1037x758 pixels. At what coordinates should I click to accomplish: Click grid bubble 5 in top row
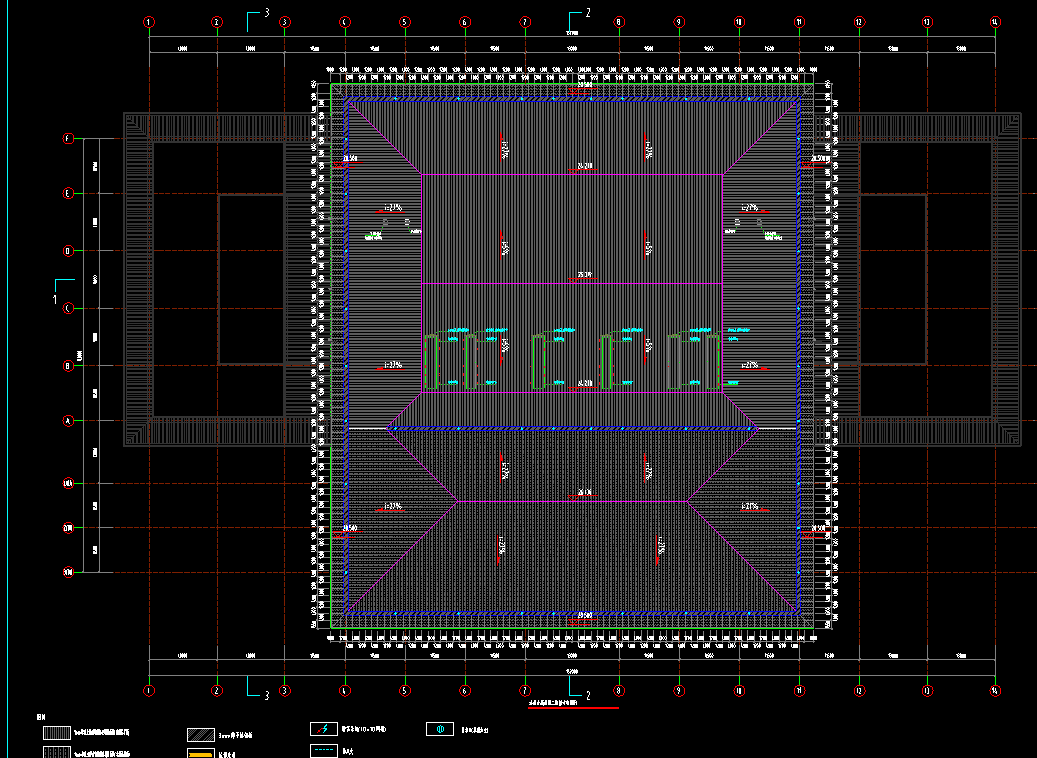[x=405, y=21]
